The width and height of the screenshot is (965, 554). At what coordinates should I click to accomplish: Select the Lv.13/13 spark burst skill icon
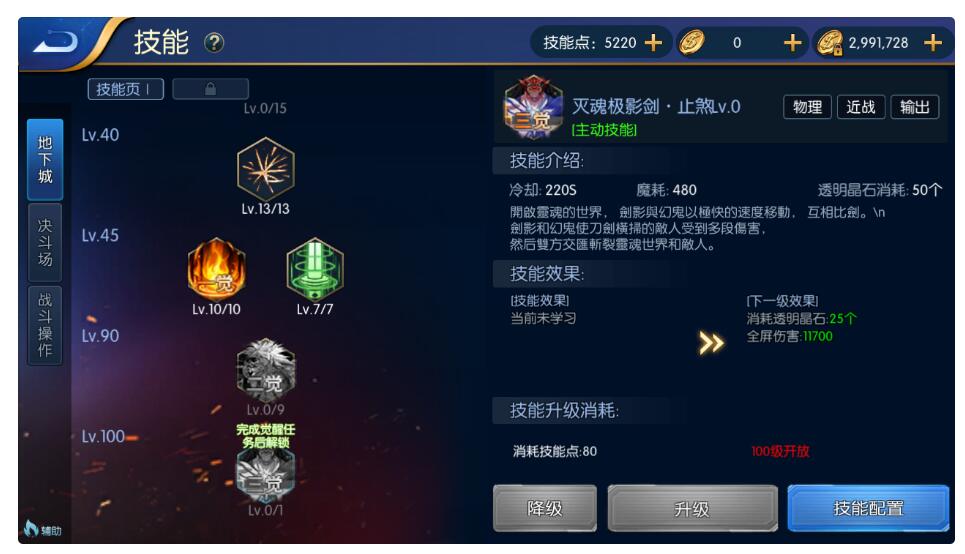266,169
